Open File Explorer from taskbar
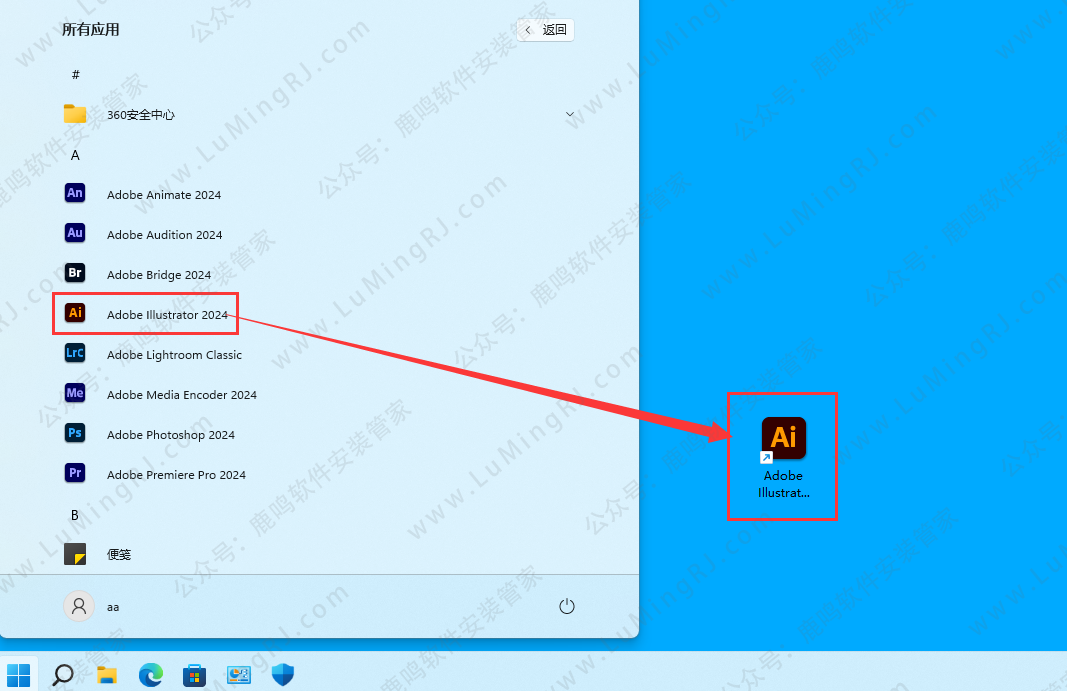The width and height of the screenshot is (1067, 691). (x=107, y=675)
